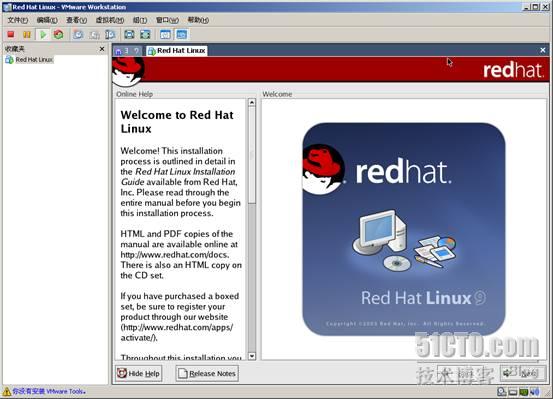Open the 文件(F) menu

pos(18,20)
